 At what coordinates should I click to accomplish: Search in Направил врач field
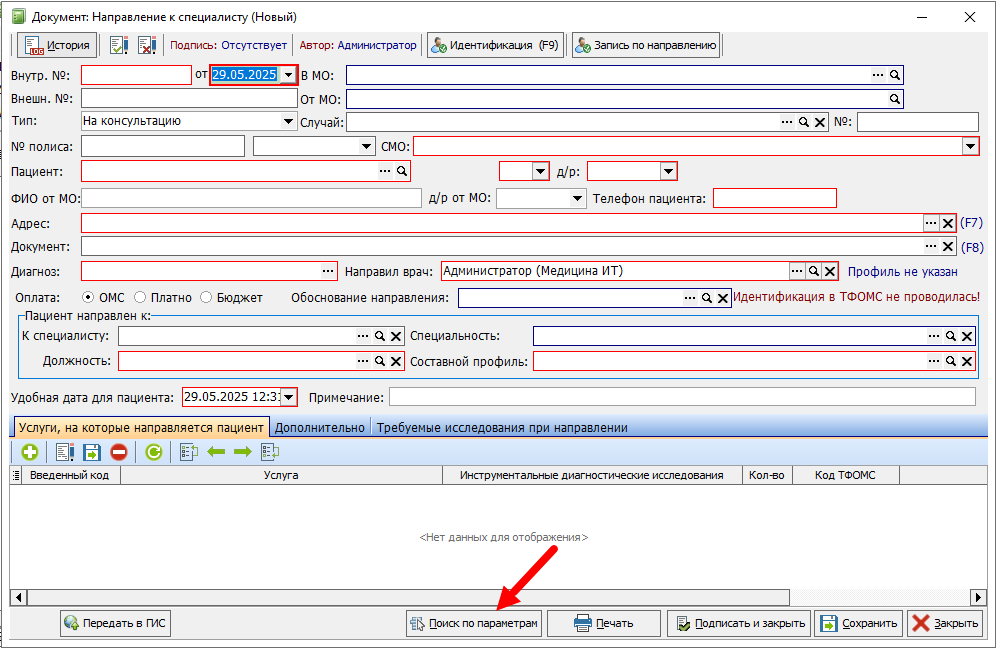[x=814, y=271]
